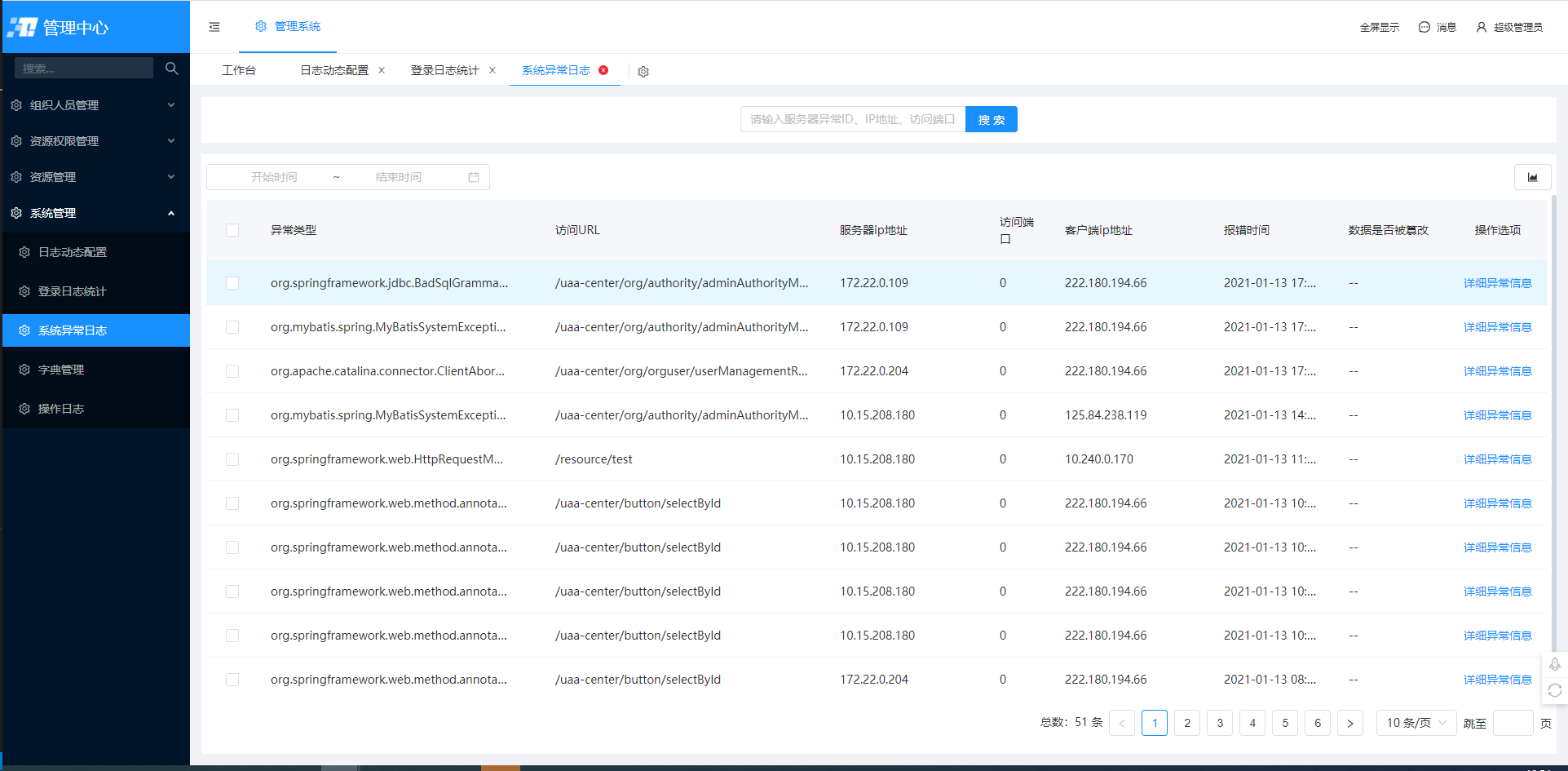Click the 服务器异常ID search input field

853,119
